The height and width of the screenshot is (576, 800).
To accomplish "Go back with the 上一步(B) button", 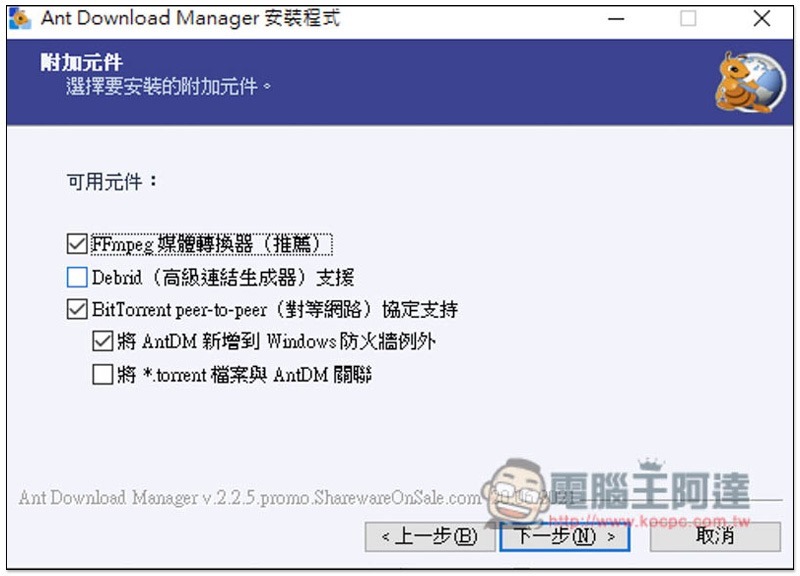I will (x=430, y=536).
